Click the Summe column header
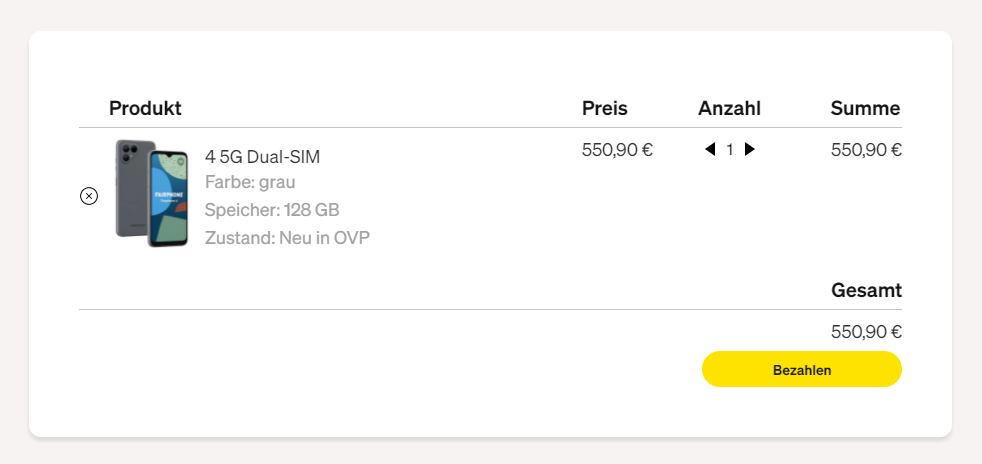The width and height of the screenshot is (982, 464). click(x=866, y=108)
